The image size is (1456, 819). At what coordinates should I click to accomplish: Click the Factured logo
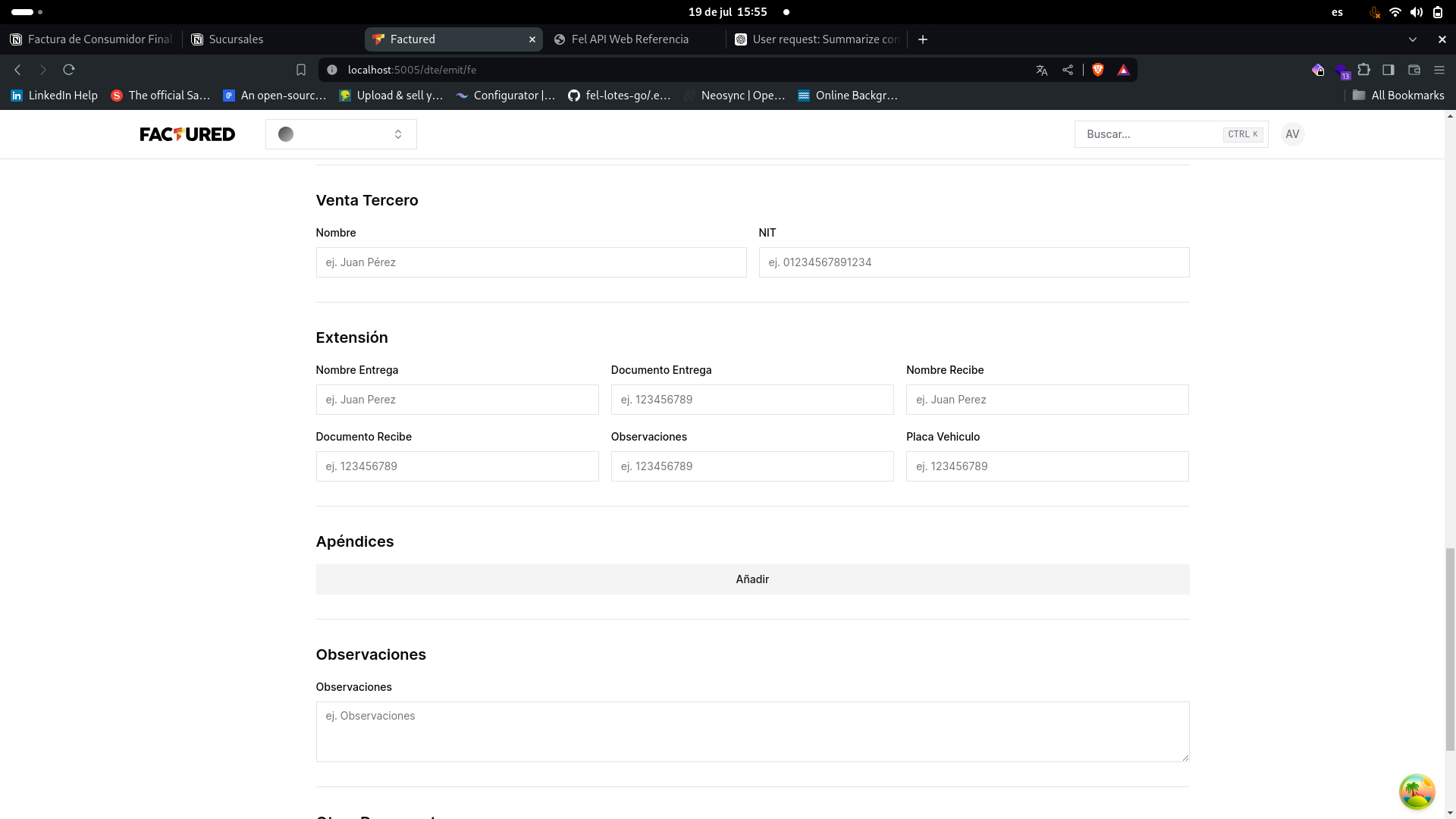(187, 134)
